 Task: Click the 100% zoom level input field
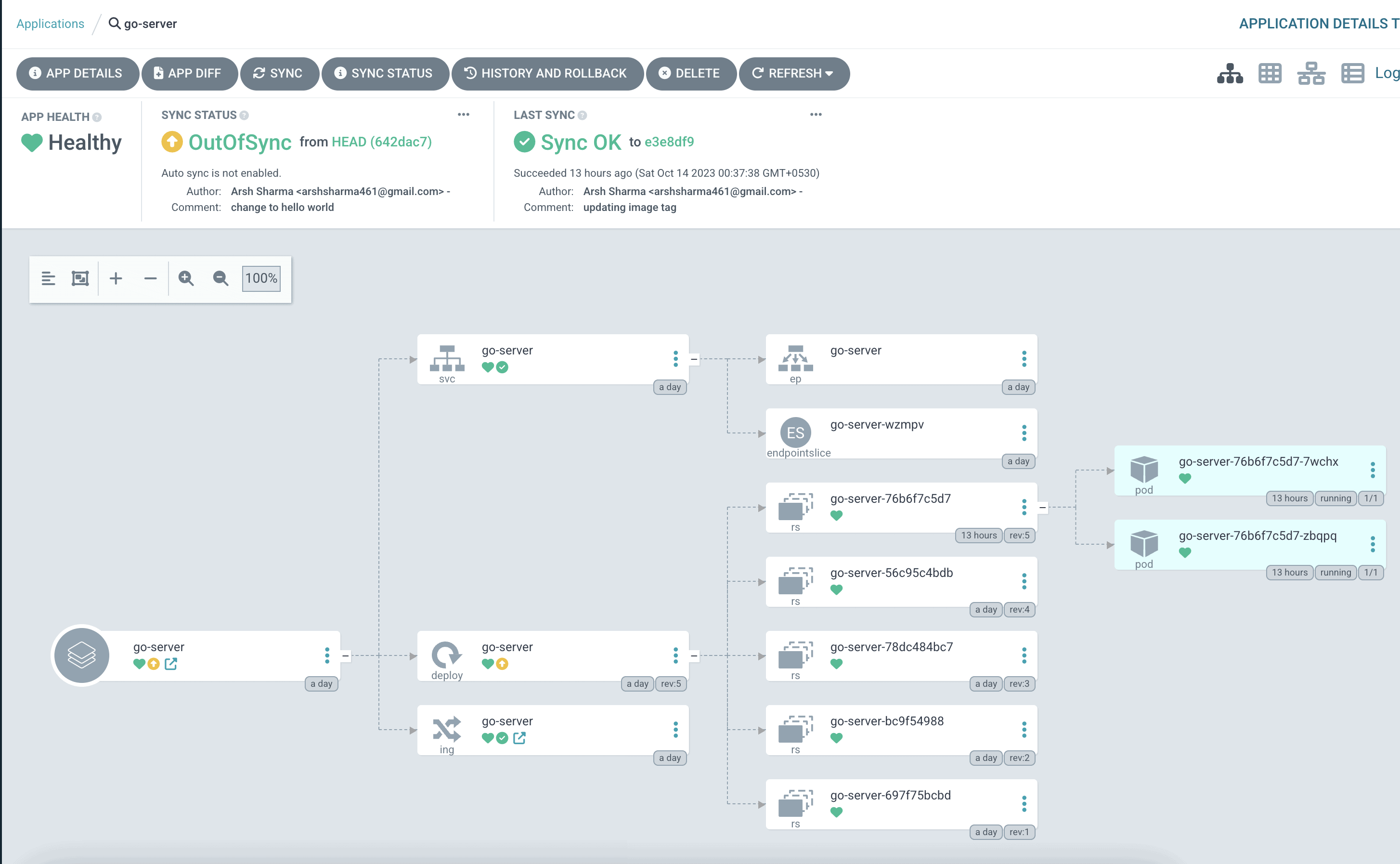pyautogui.click(x=262, y=278)
